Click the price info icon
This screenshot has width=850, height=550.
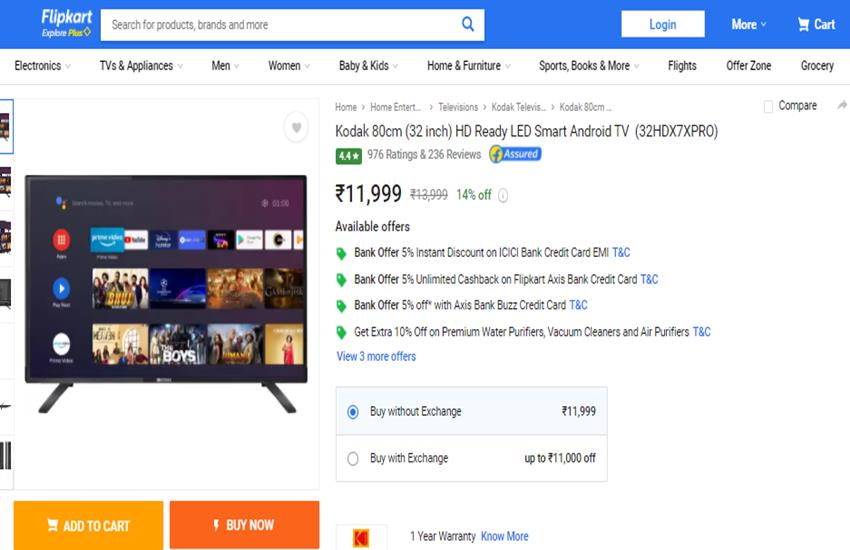coord(503,196)
